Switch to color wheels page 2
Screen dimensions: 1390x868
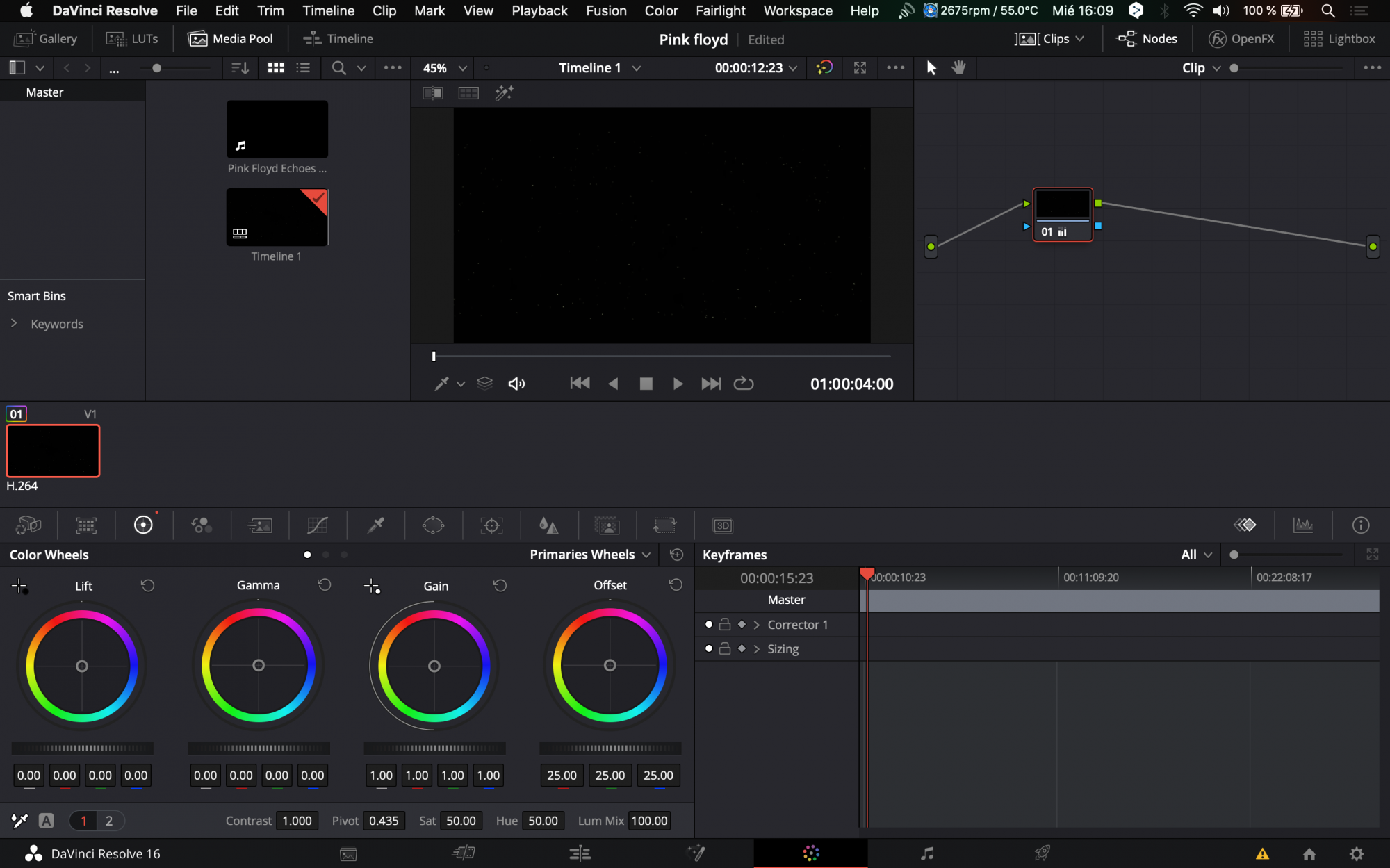point(109,821)
